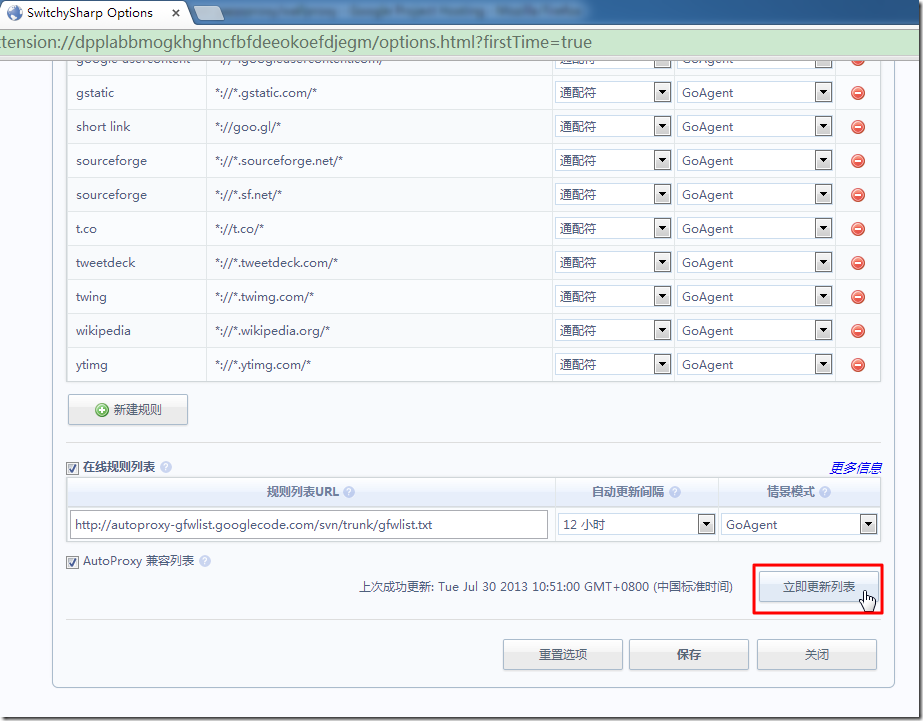Image resolution: width=923 pixels, height=721 pixels.
Task: Open profile dropdown for gstatic rule
Action: [754, 92]
